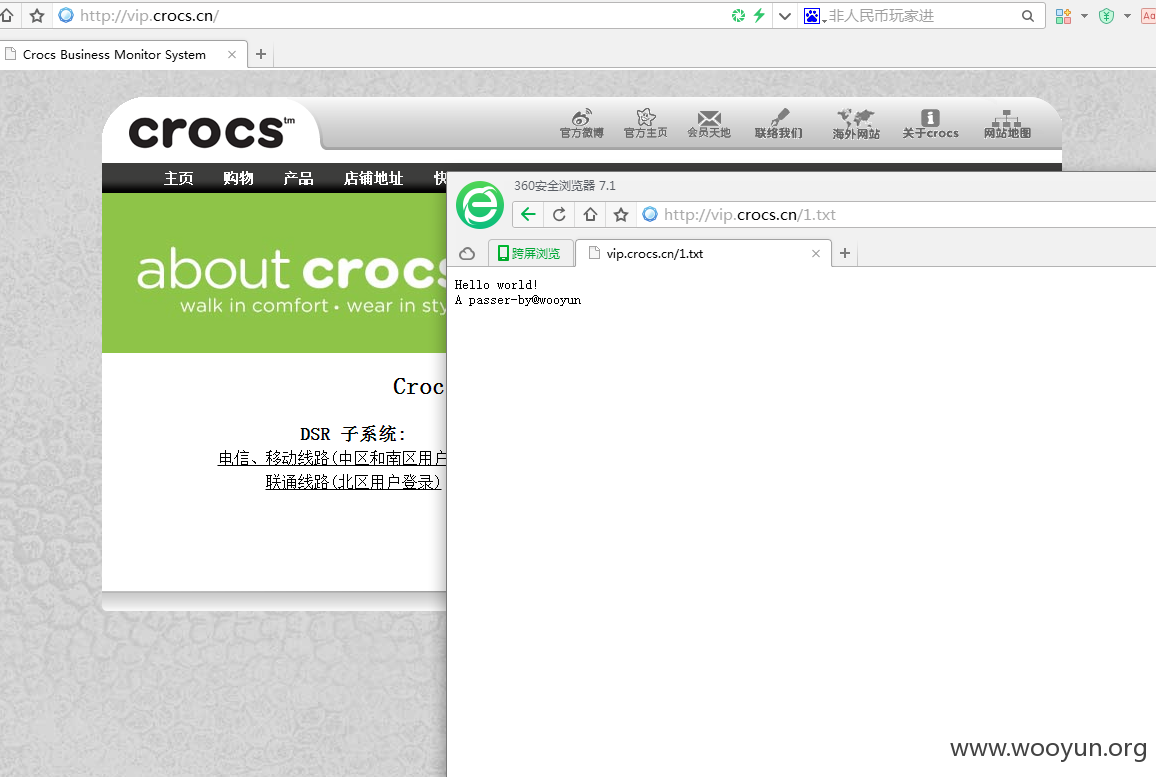Viewport: 1156px width, 777px height.
Task: Go back with green arrow in 360 browser
Action: 528,215
